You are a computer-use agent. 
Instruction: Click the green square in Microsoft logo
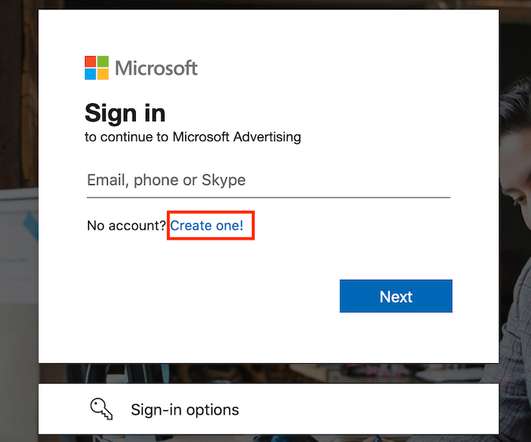point(103,62)
